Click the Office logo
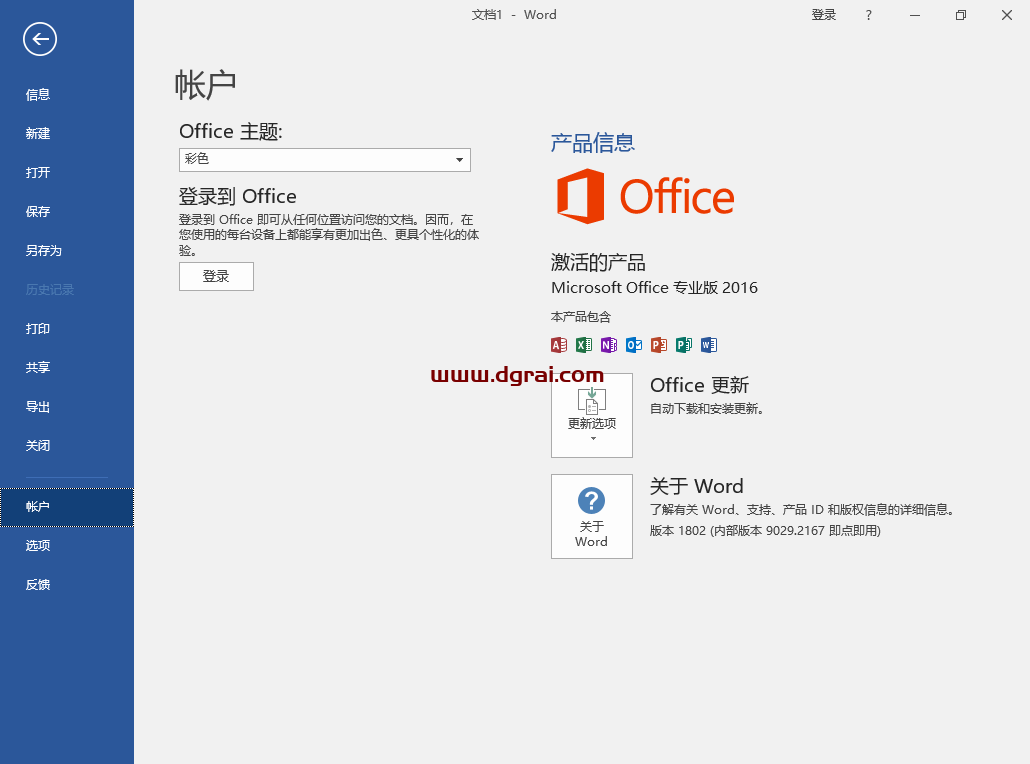The height and width of the screenshot is (764, 1030). (645, 196)
